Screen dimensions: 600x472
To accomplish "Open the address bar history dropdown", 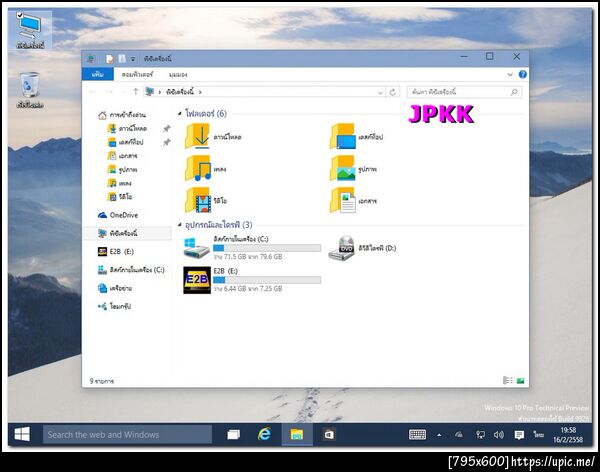I will [380, 92].
